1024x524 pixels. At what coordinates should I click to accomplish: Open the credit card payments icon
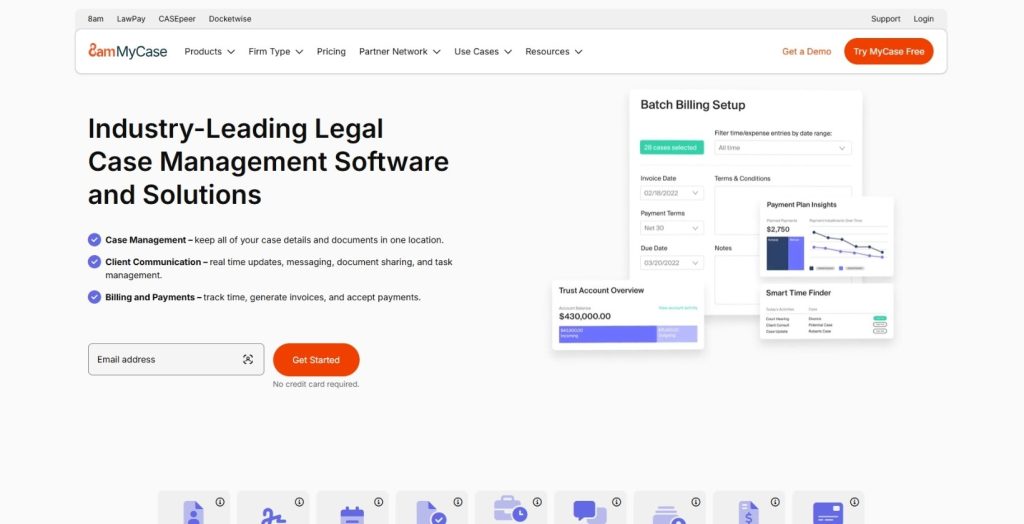[x=827, y=512]
